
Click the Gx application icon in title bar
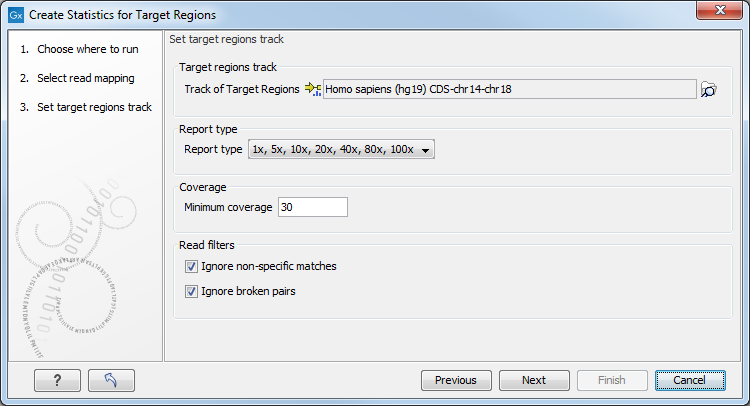(x=16, y=15)
